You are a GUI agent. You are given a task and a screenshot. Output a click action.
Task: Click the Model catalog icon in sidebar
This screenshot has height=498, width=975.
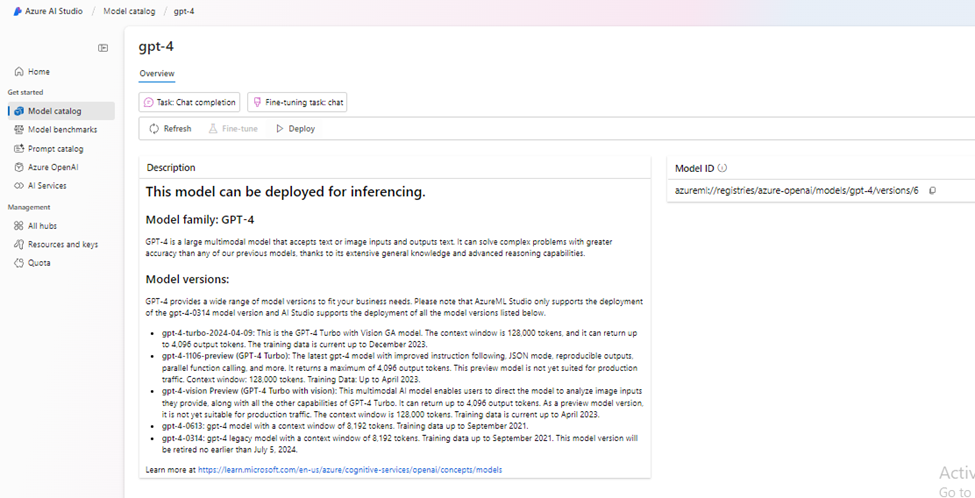19,111
